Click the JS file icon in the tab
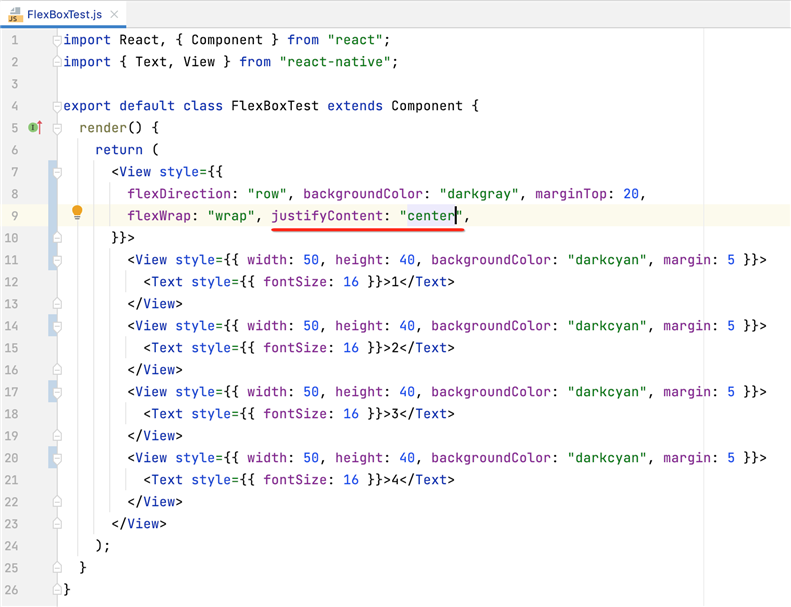Viewport: 791px width, 607px height. pyautogui.click(x=15, y=14)
